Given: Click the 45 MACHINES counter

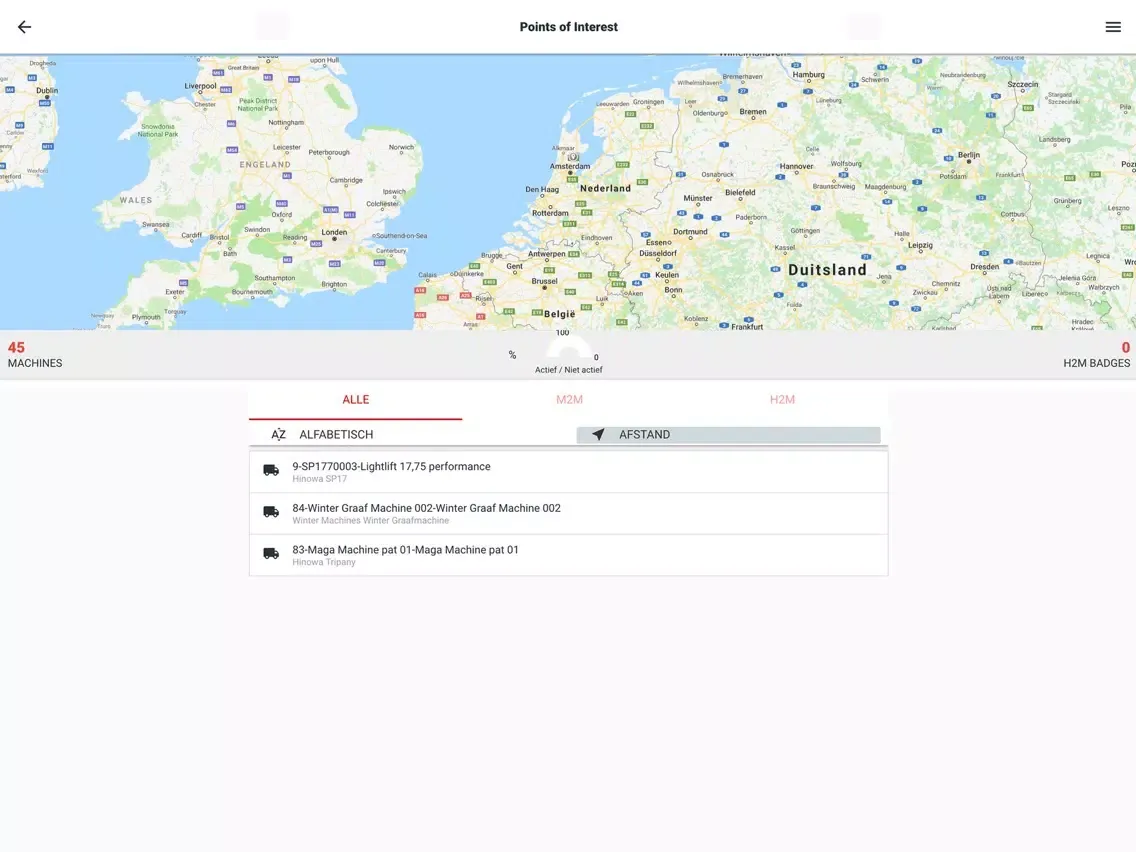Looking at the screenshot, I should pyautogui.click(x=35, y=355).
